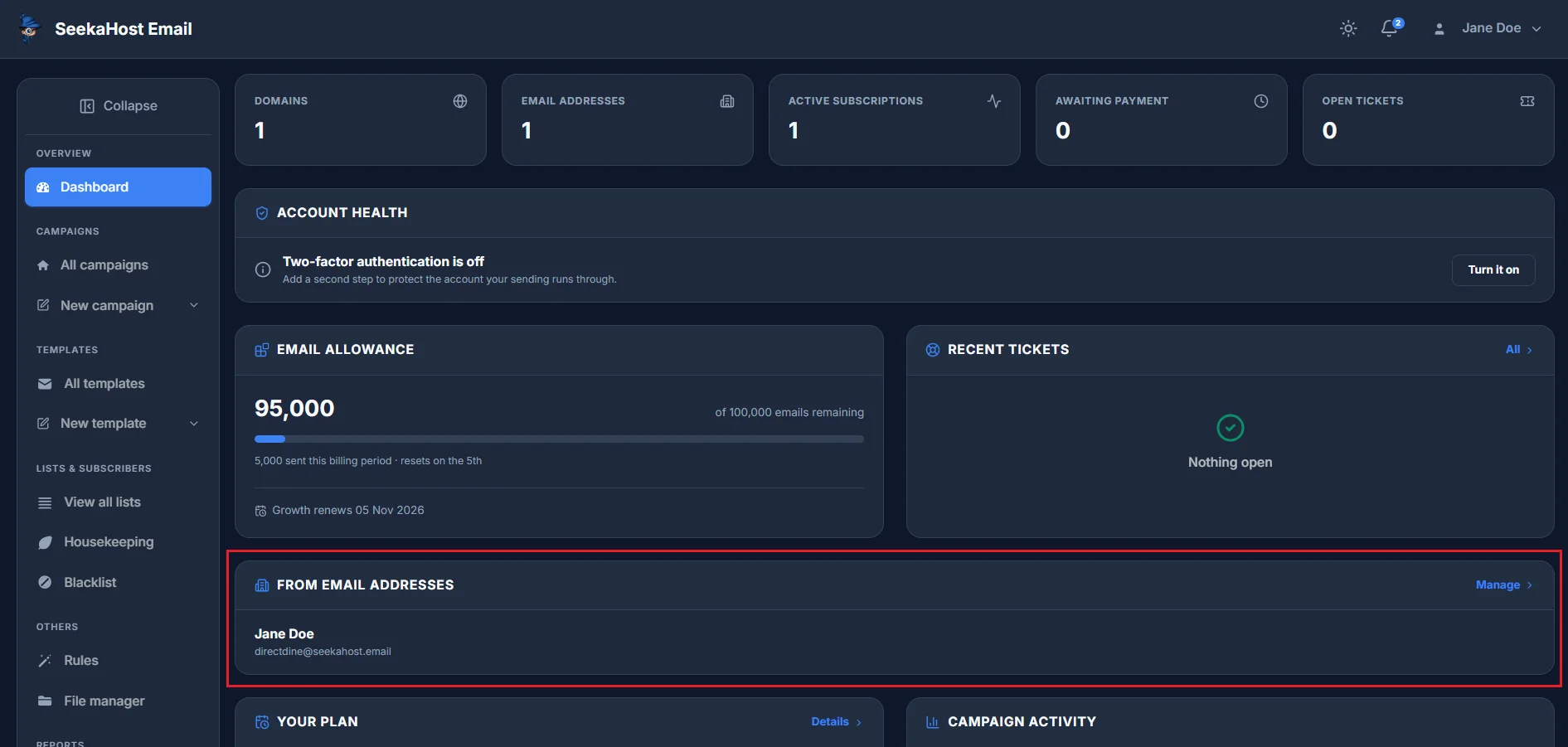The image size is (1568, 747).
Task: Click the Your Plan calendar icon
Action: tap(262, 722)
